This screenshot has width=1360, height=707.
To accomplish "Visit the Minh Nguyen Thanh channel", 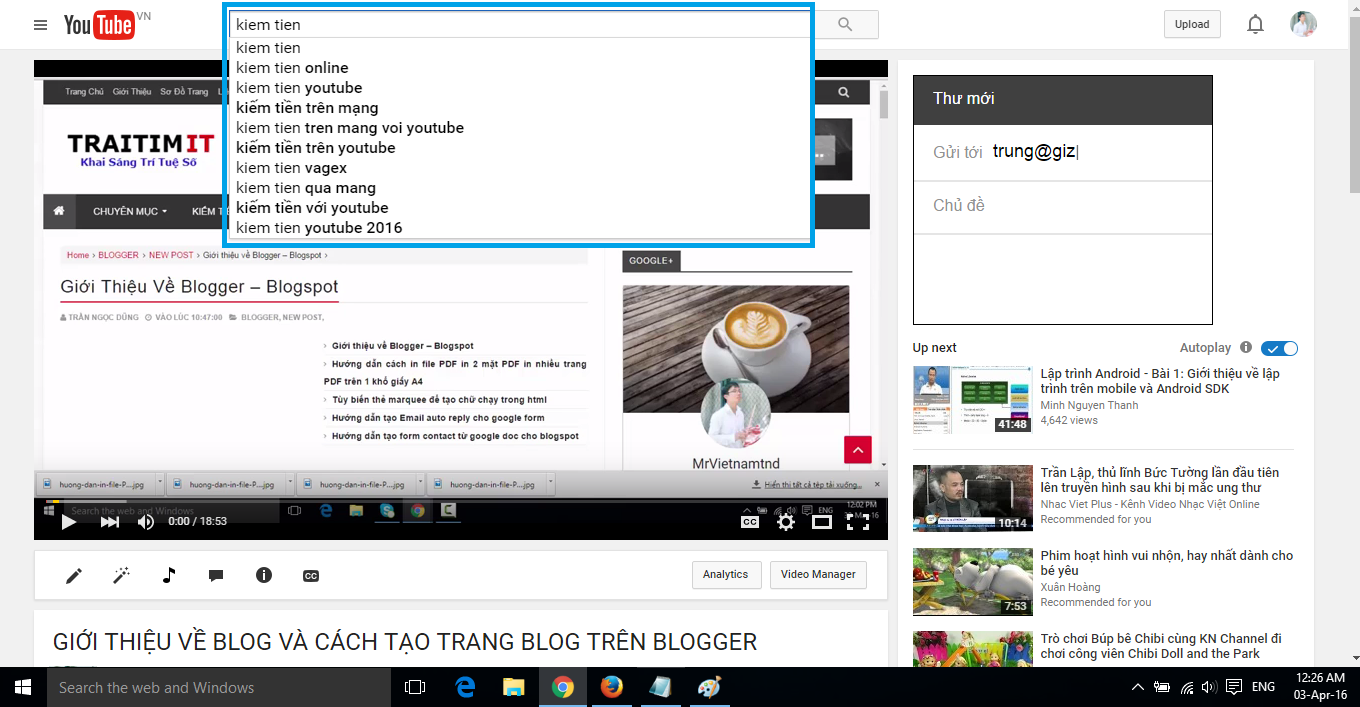I will pyautogui.click(x=1089, y=405).
